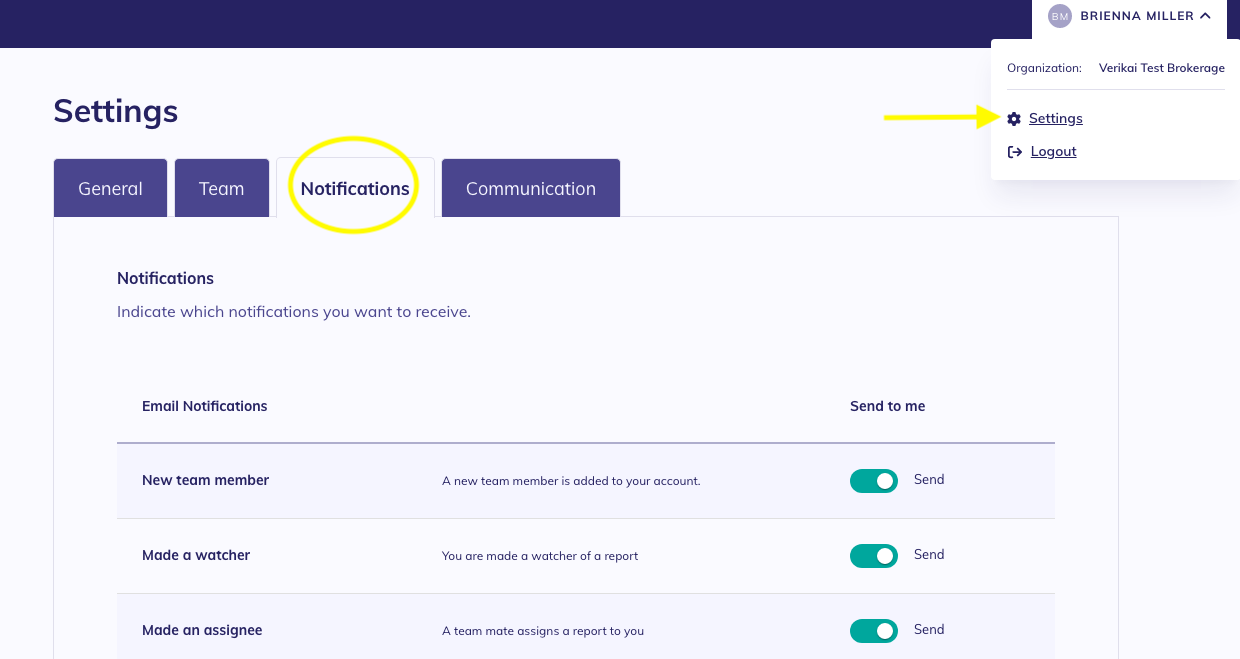Image resolution: width=1240 pixels, height=659 pixels.
Task: Collapse the user menu with the chevron arrow
Action: 1205,16
